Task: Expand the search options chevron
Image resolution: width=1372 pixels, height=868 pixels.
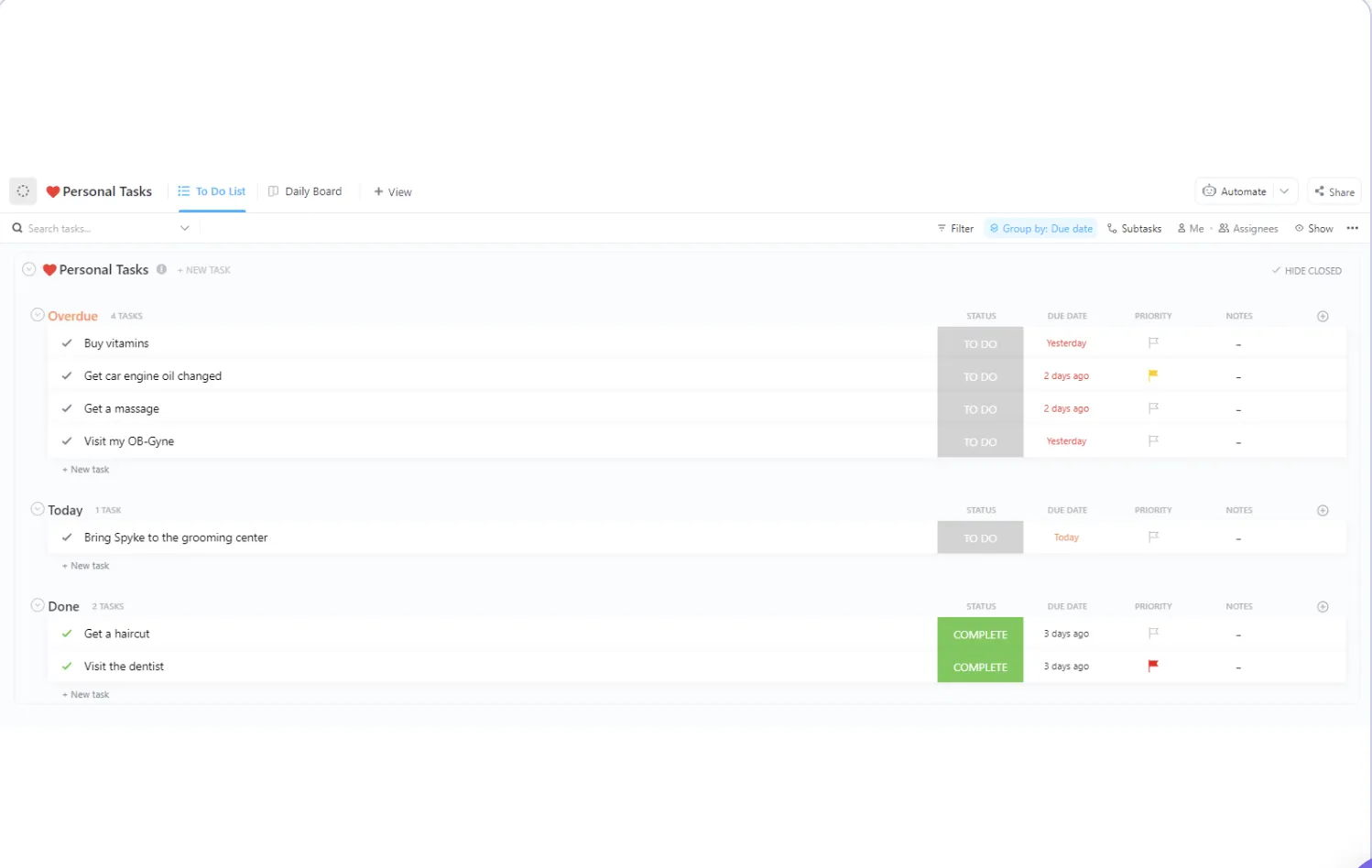Action: (185, 228)
